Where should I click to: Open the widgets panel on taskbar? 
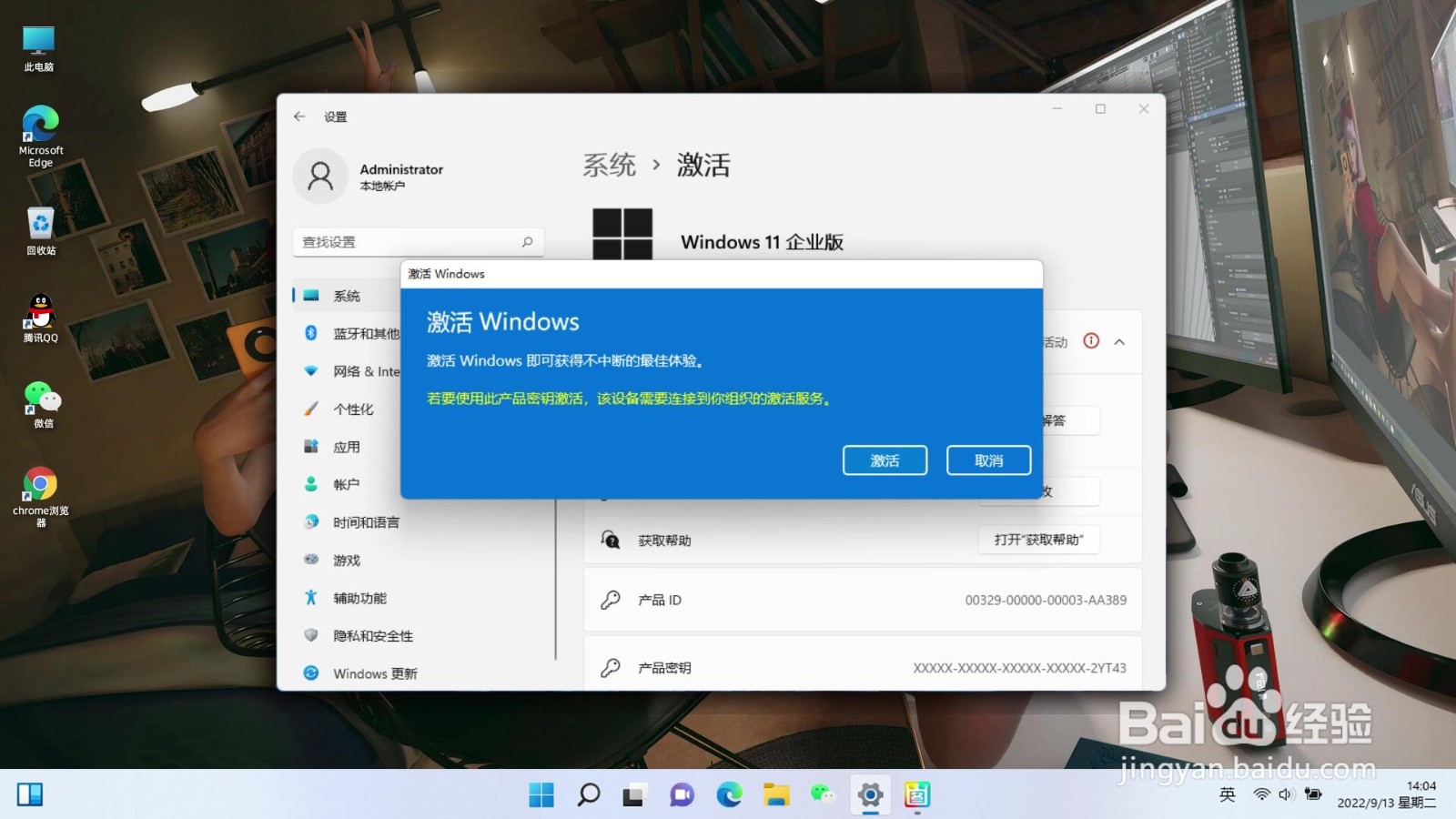click(30, 794)
